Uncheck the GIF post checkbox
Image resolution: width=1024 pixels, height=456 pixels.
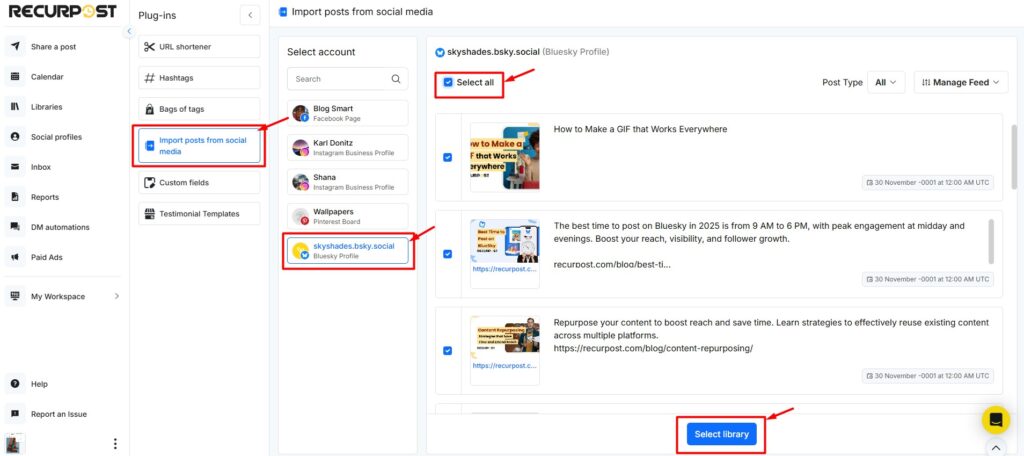pos(447,157)
